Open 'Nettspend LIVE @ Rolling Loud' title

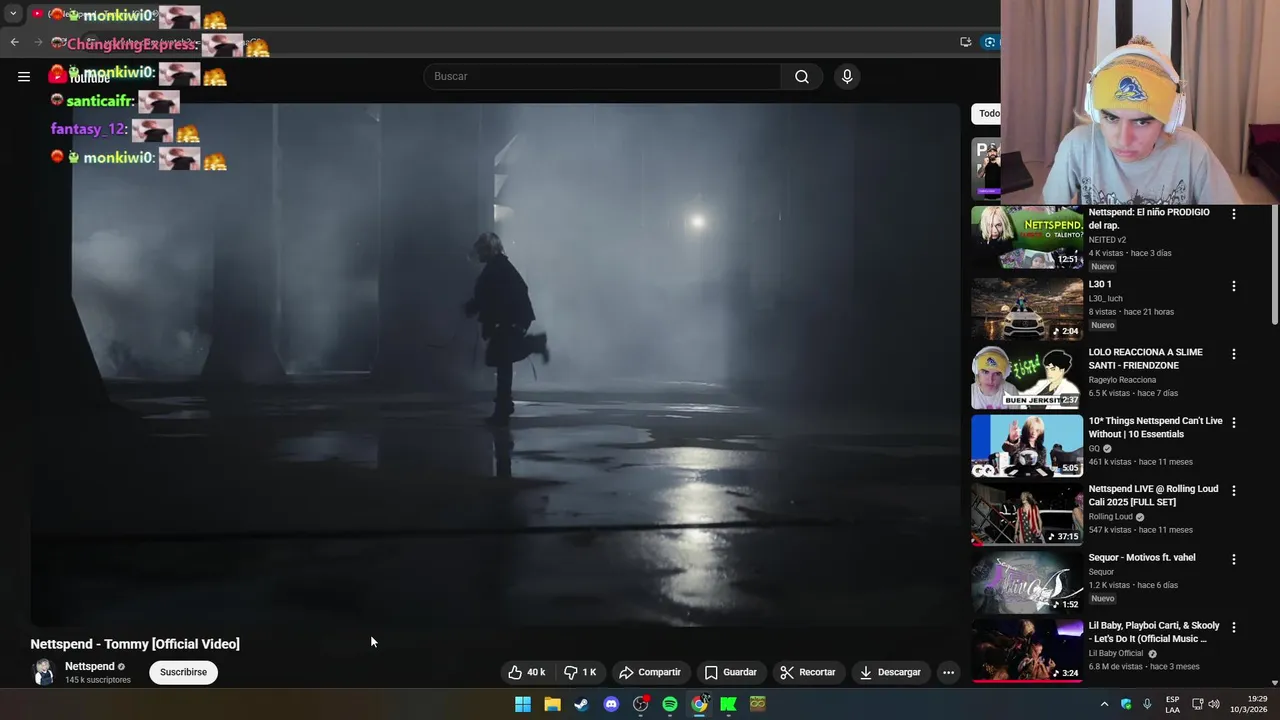click(1153, 495)
